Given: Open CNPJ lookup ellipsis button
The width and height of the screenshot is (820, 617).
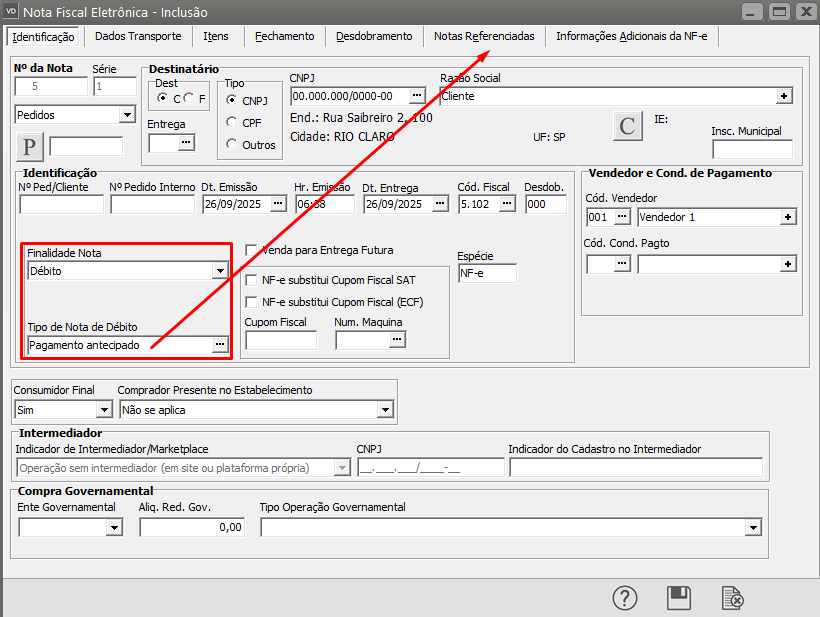Looking at the screenshot, I should pos(417,96).
